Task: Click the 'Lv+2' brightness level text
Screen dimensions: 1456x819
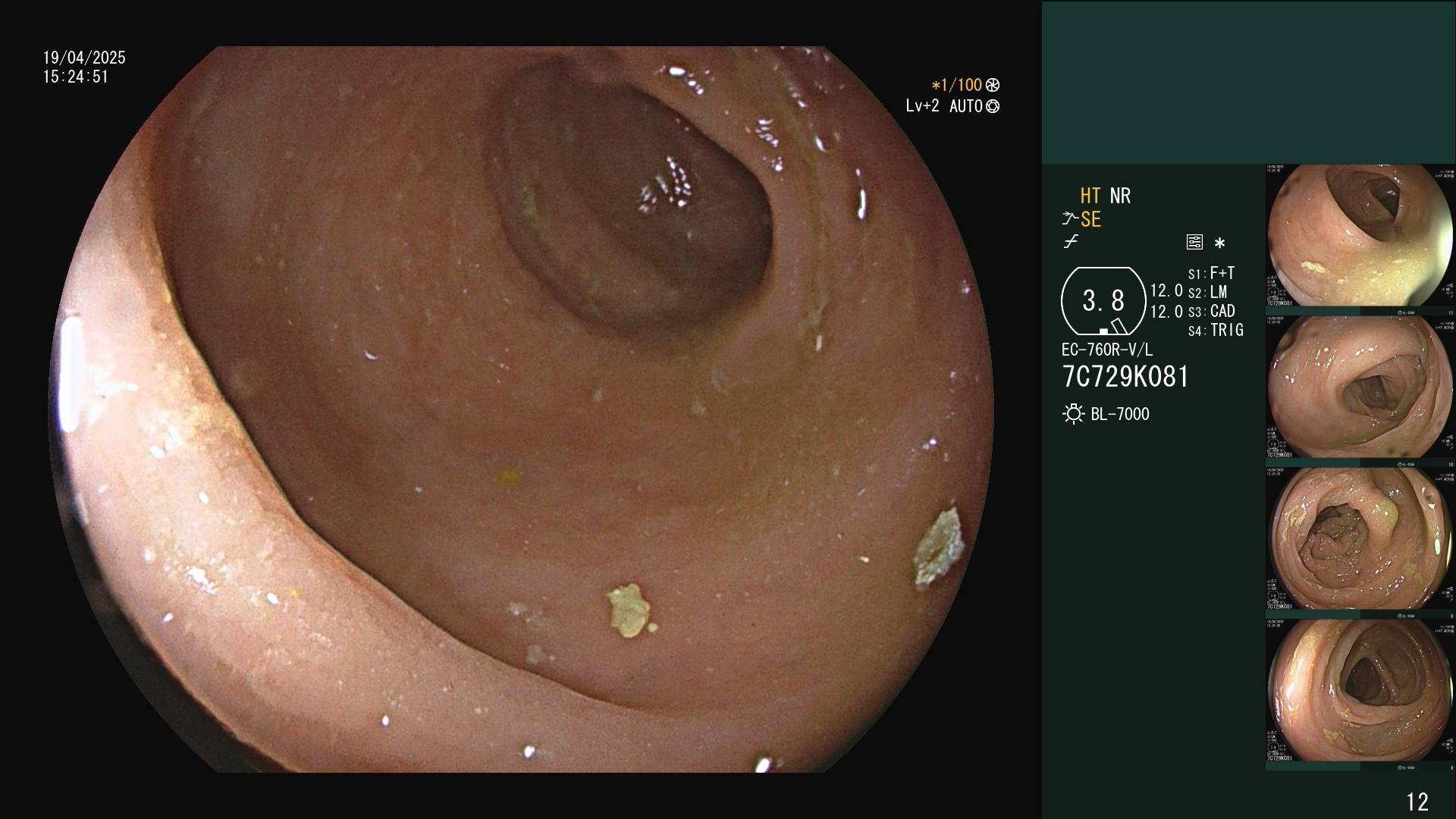Action: pos(922,106)
